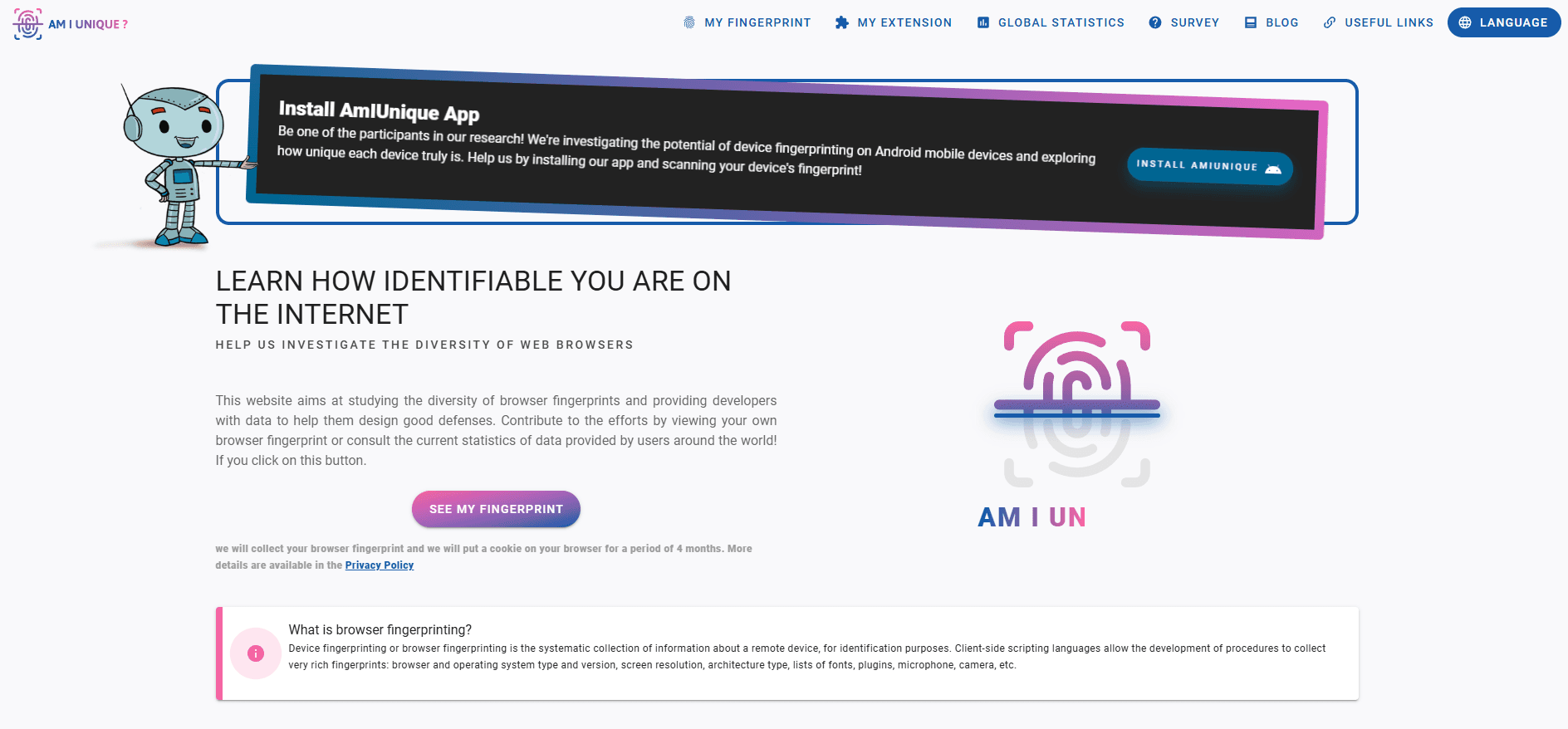Click the globe icon in Language button
The height and width of the screenshot is (729, 1568).
point(1465,22)
